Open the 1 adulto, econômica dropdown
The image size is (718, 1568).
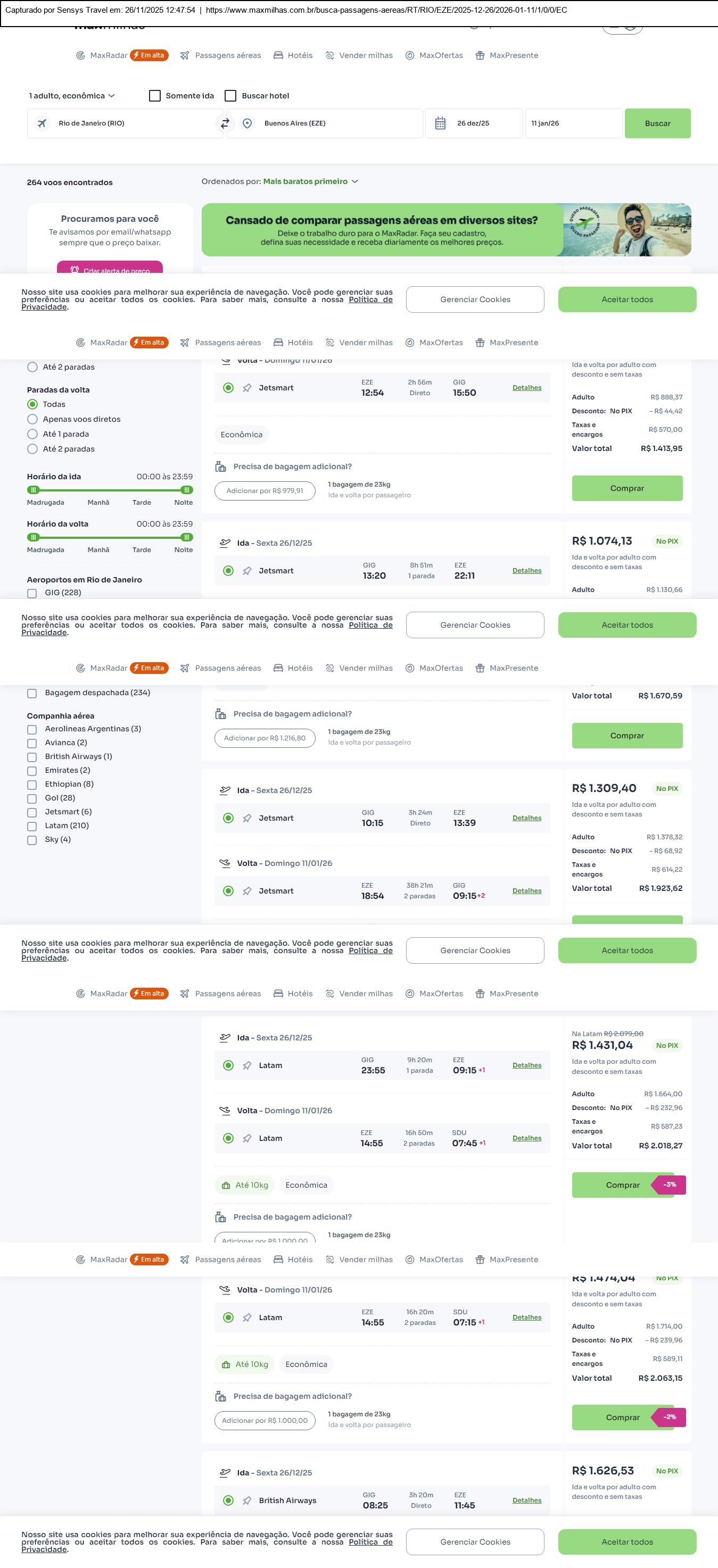[72, 96]
